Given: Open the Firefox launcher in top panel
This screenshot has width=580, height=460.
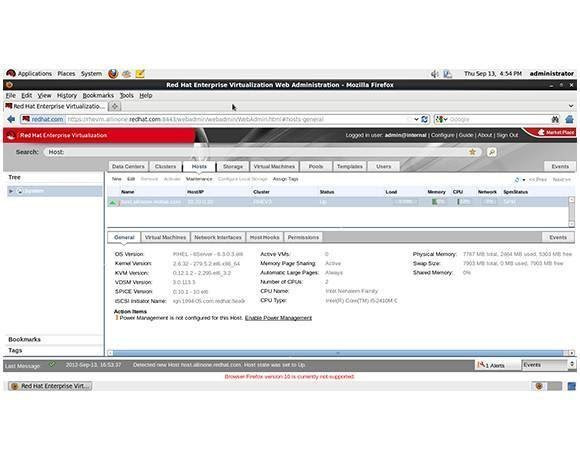Looking at the screenshot, I should pos(113,74).
